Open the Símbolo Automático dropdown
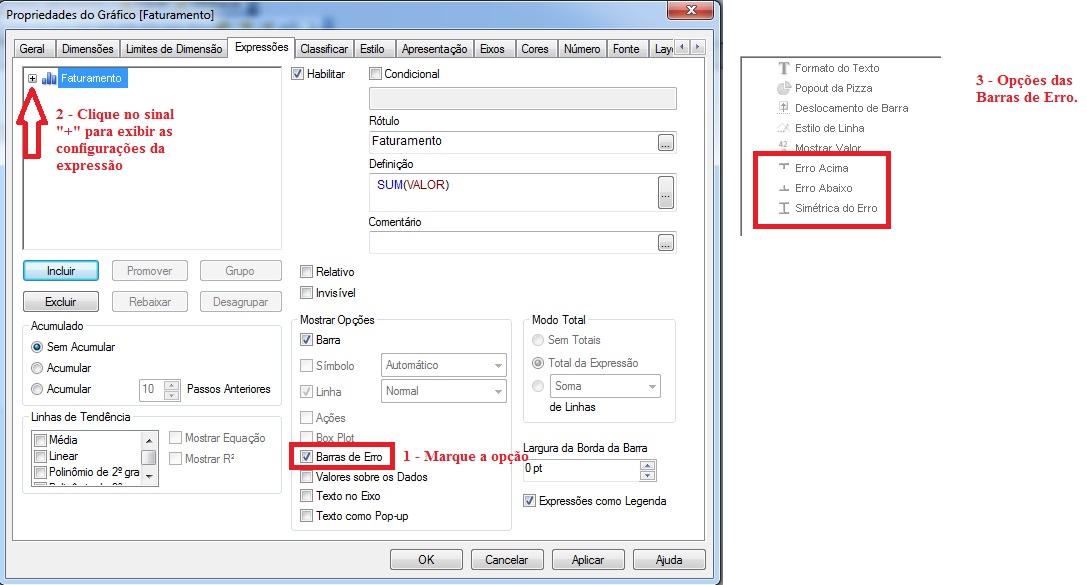Image resolution: width=1087 pixels, height=585 pixels. (444, 365)
